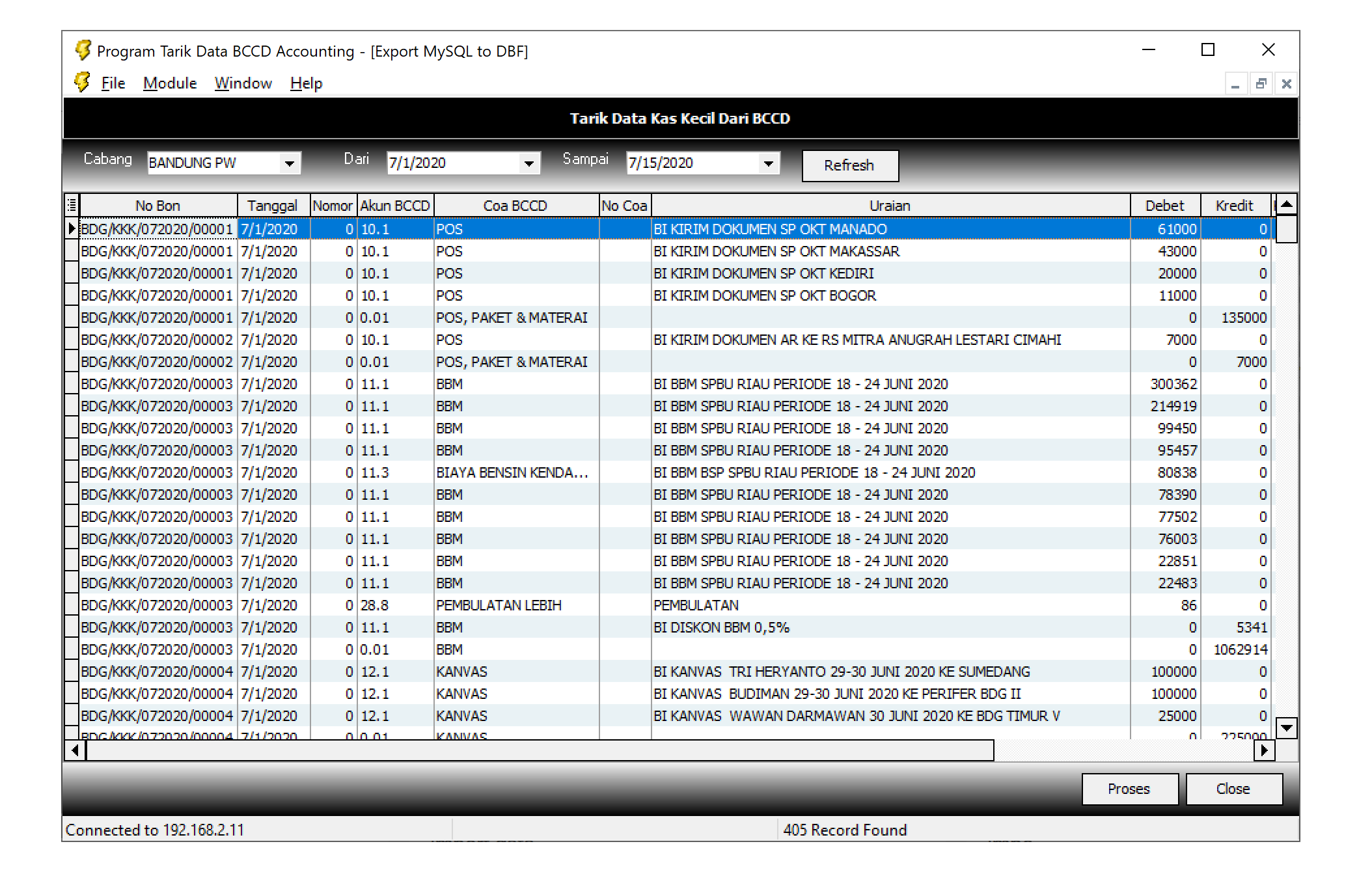This screenshot has width=1372, height=872.
Task: Open the Sampai date picker dropdown
Action: [769, 163]
